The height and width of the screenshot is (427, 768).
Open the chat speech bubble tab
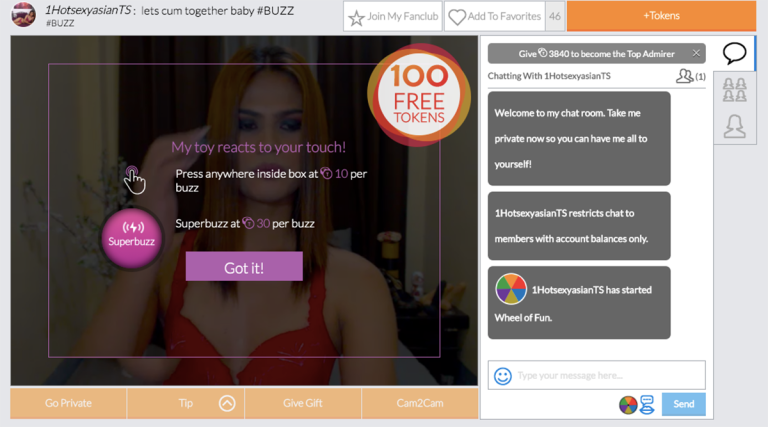click(734, 54)
